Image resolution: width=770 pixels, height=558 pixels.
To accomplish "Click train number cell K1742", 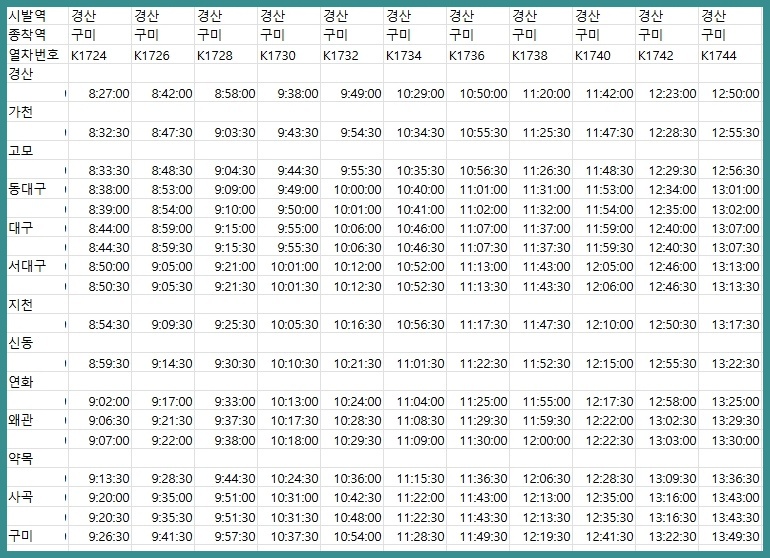I will (x=666, y=55).
